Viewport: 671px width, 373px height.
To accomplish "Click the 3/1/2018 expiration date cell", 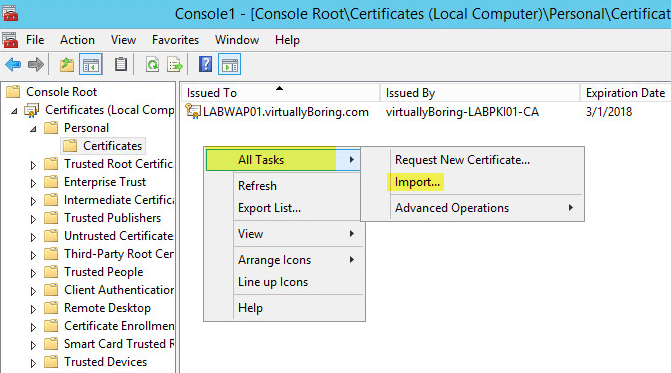I will click(609, 112).
